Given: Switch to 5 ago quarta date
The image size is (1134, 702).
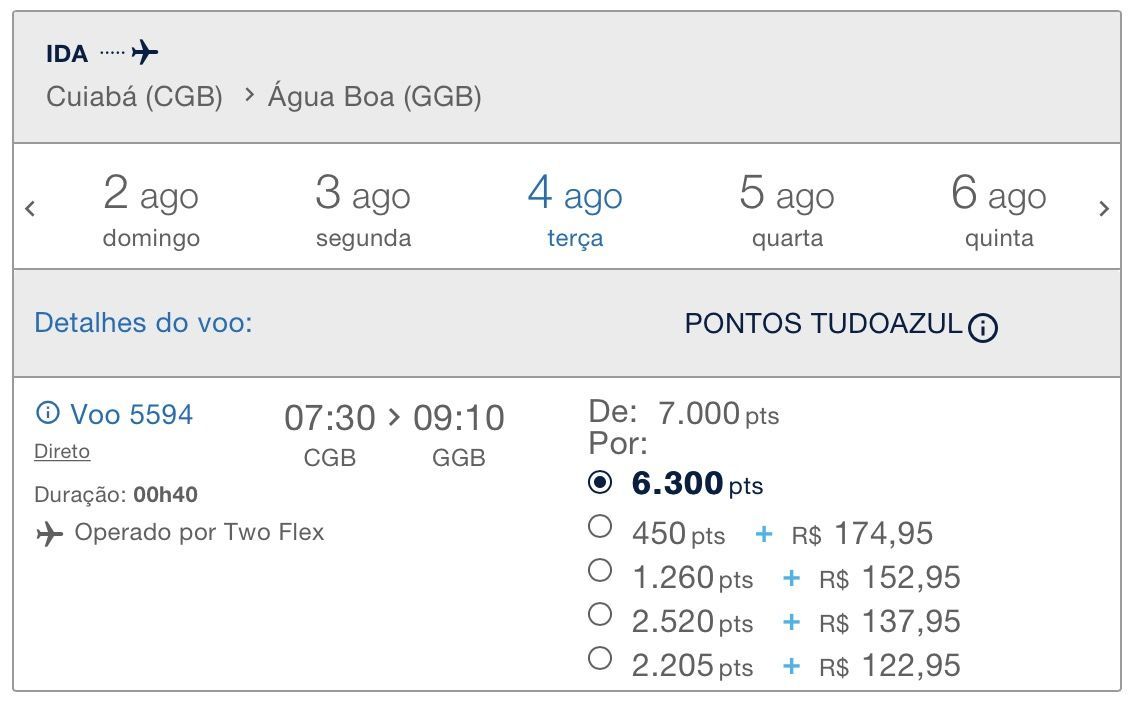Looking at the screenshot, I should tap(787, 210).
